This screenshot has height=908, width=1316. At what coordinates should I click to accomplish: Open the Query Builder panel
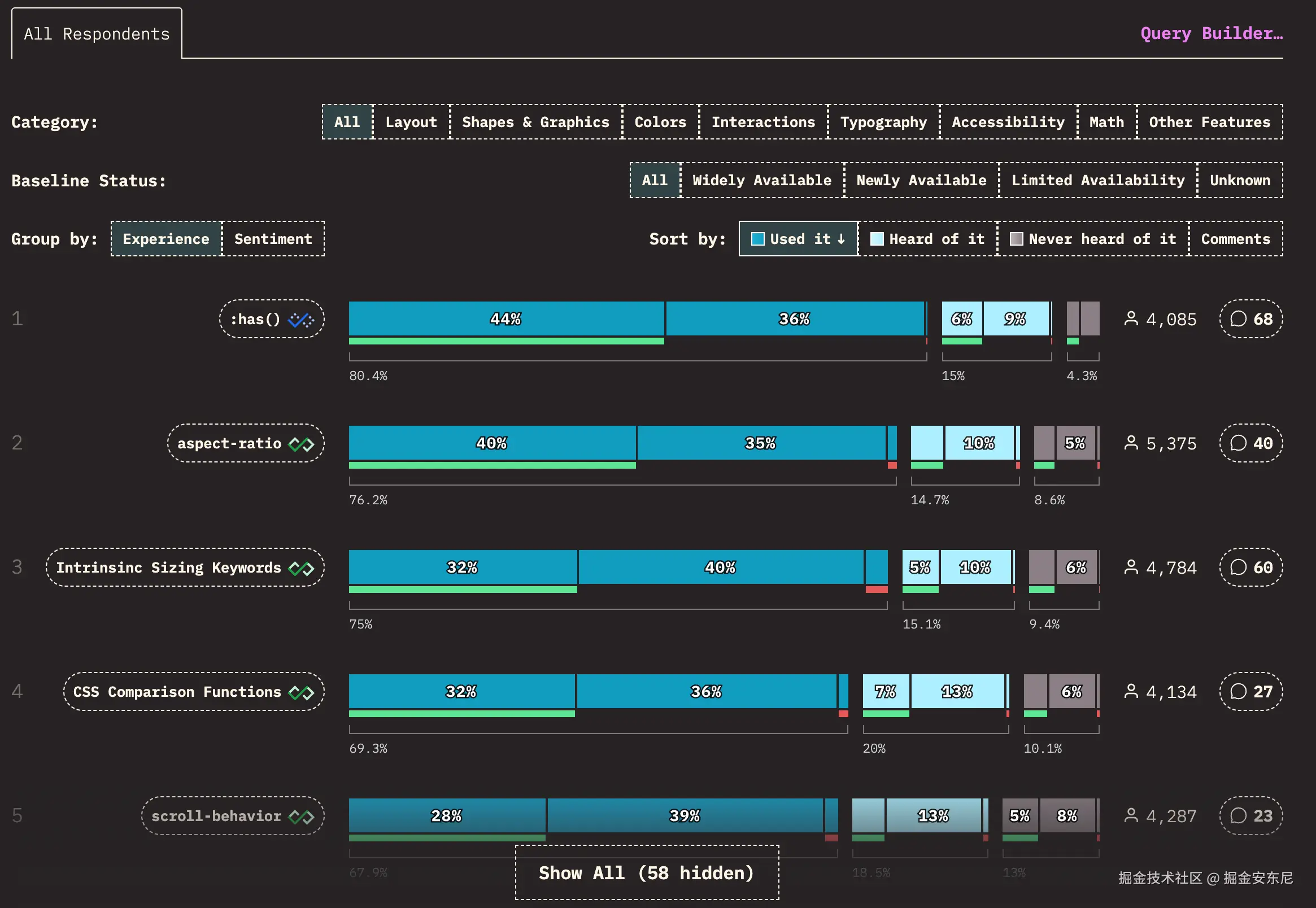coord(1212,33)
